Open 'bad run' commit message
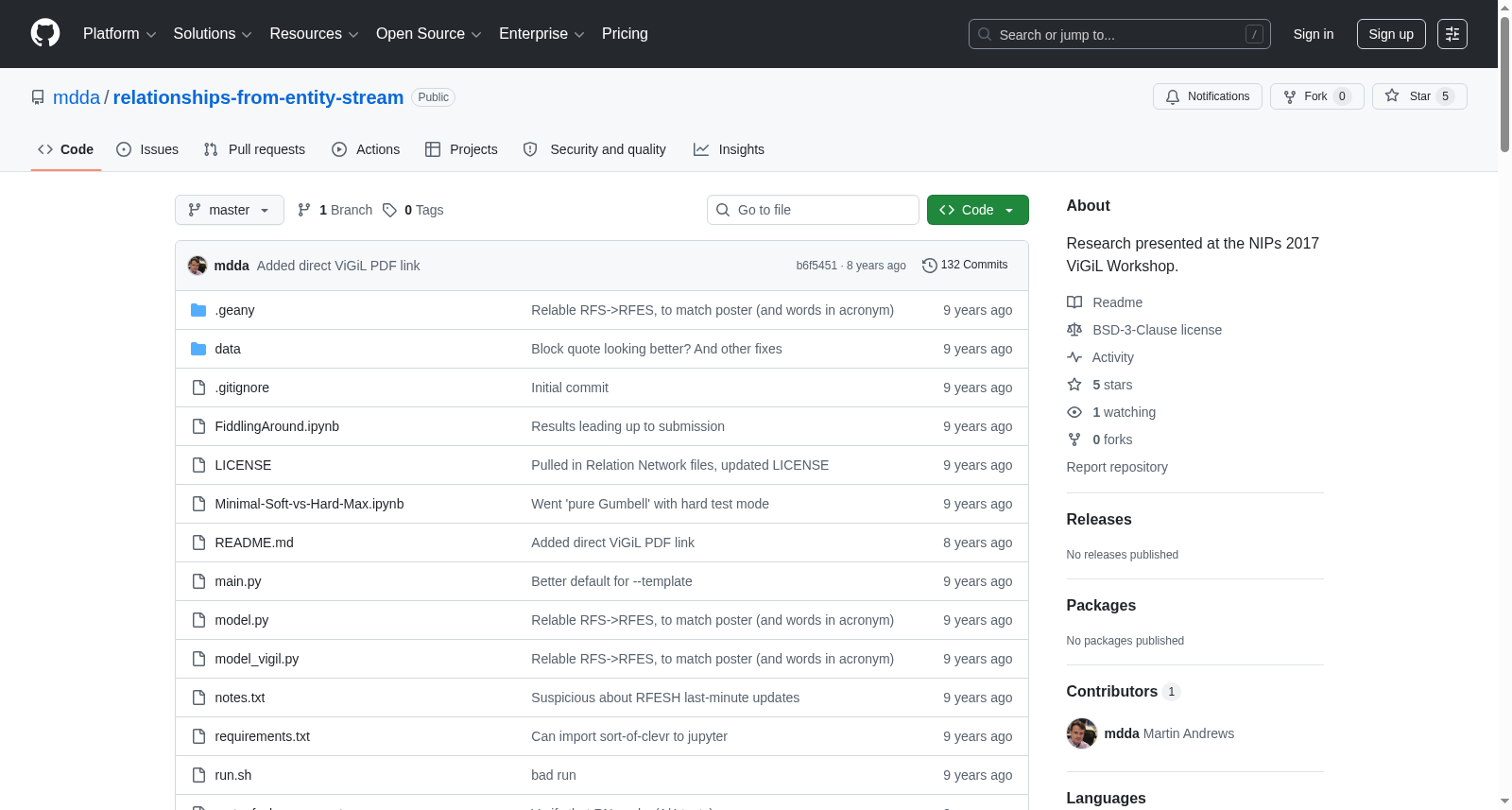The height and width of the screenshot is (810, 1512). point(554,775)
